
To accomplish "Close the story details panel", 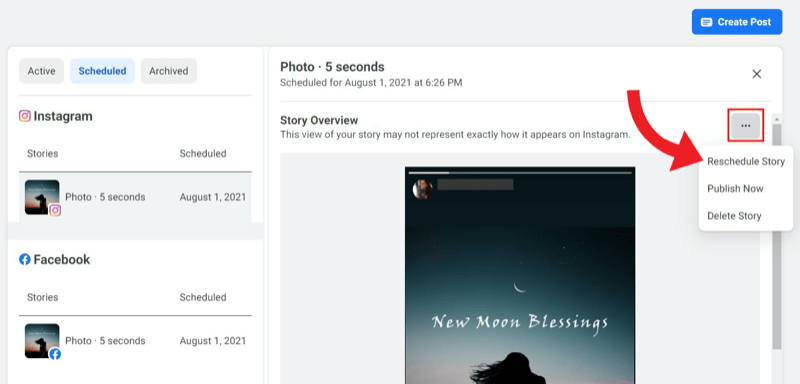I will tap(757, 74).
